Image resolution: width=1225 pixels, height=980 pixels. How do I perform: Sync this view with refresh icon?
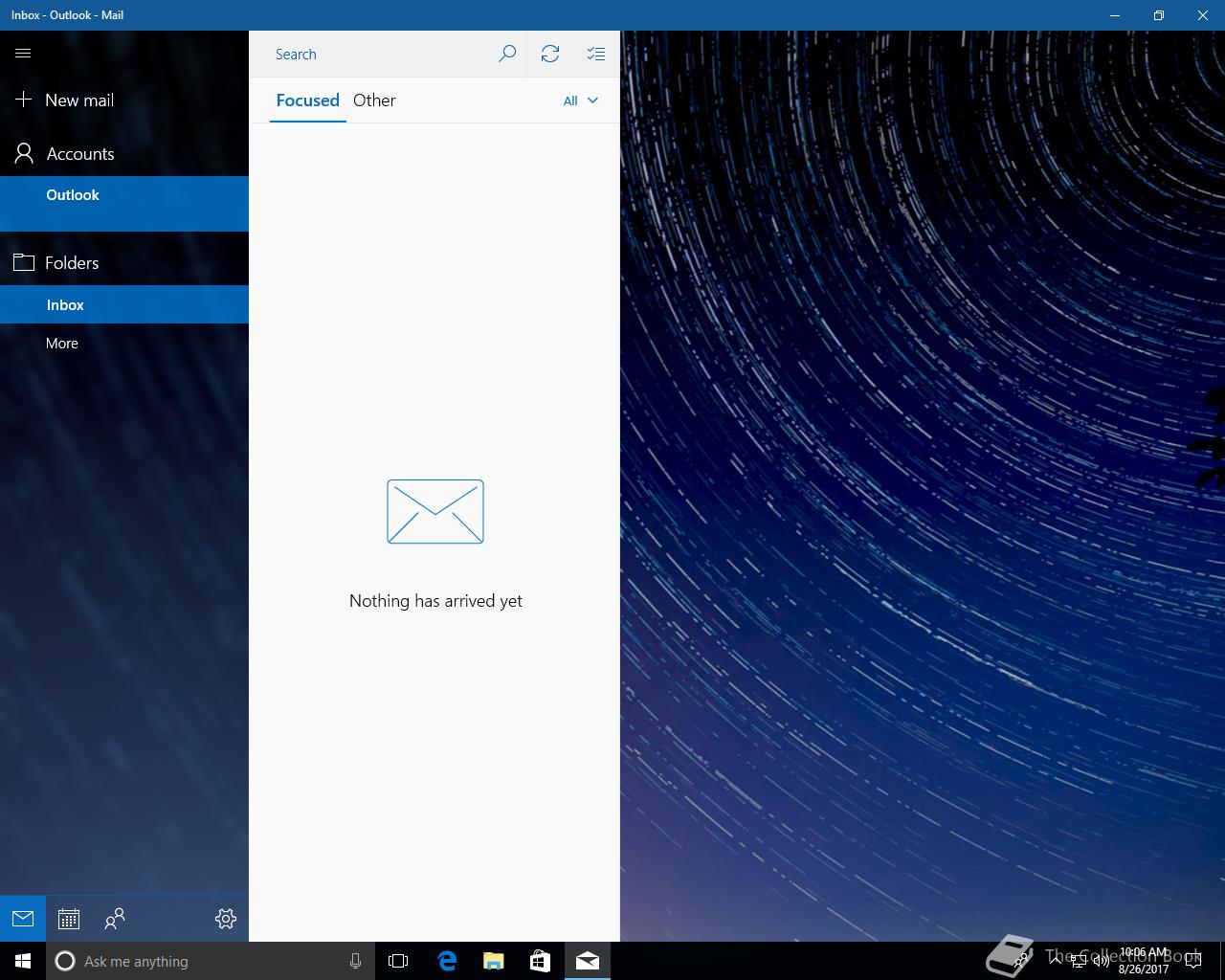550,54
